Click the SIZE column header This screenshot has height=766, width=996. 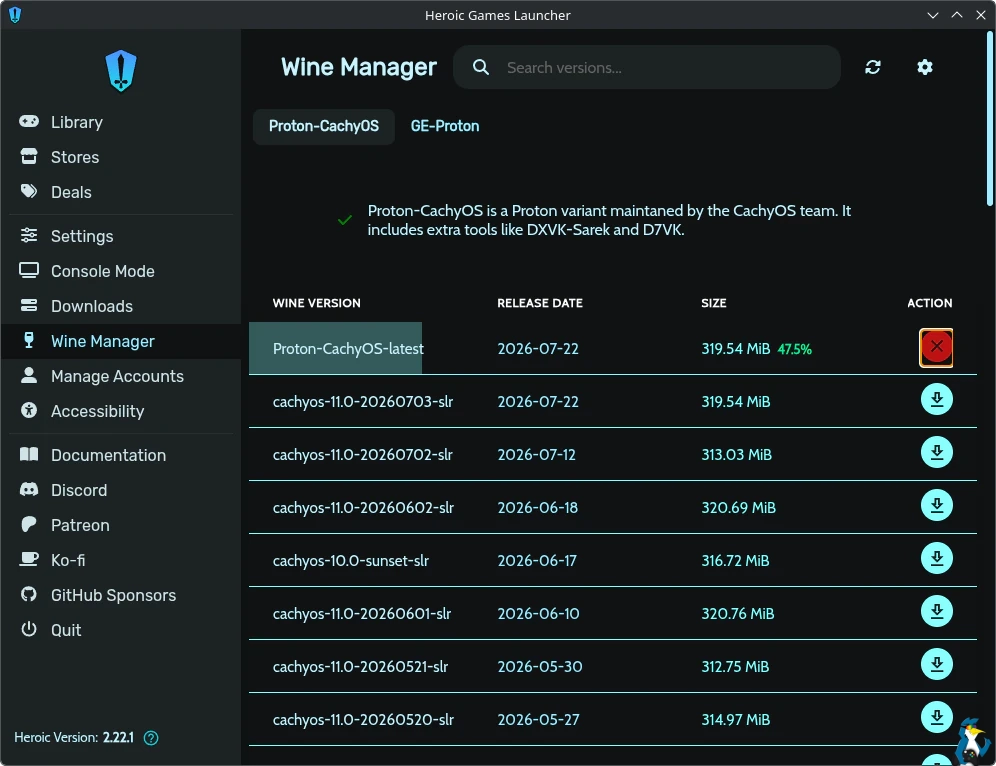713,303
